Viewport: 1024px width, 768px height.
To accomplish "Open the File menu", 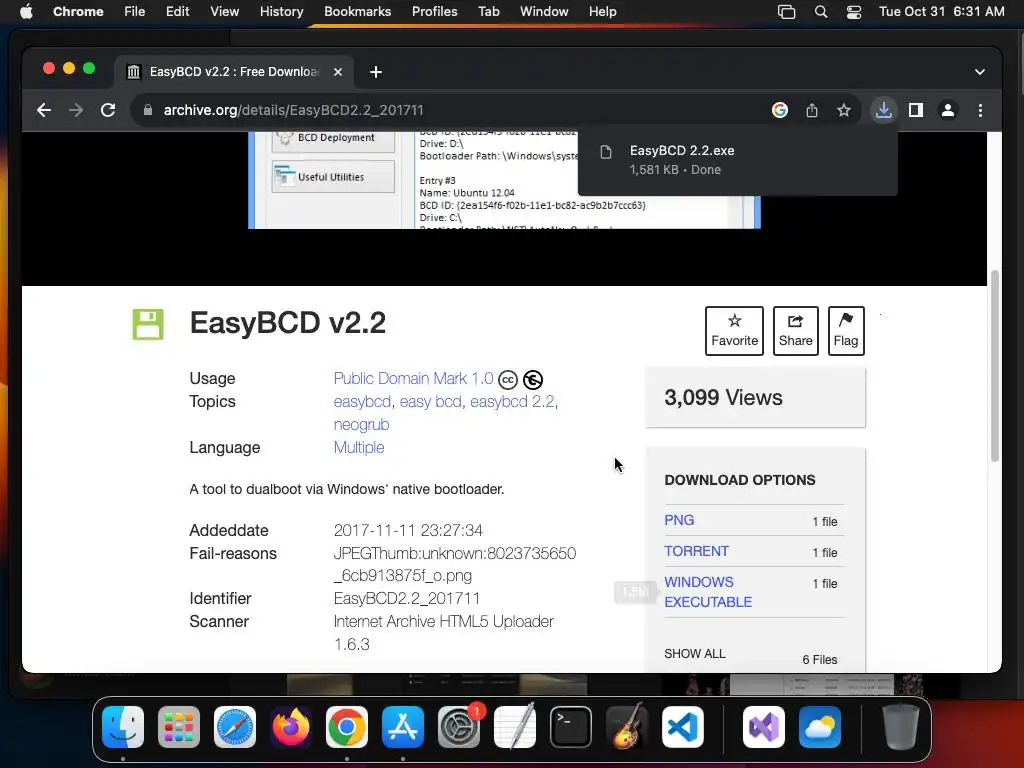I will coord(135,11).
